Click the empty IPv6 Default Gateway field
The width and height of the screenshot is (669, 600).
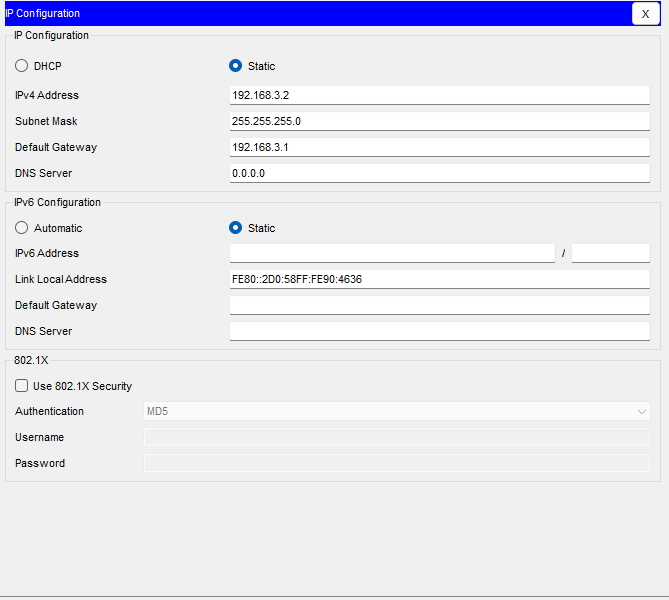point(439,305)
